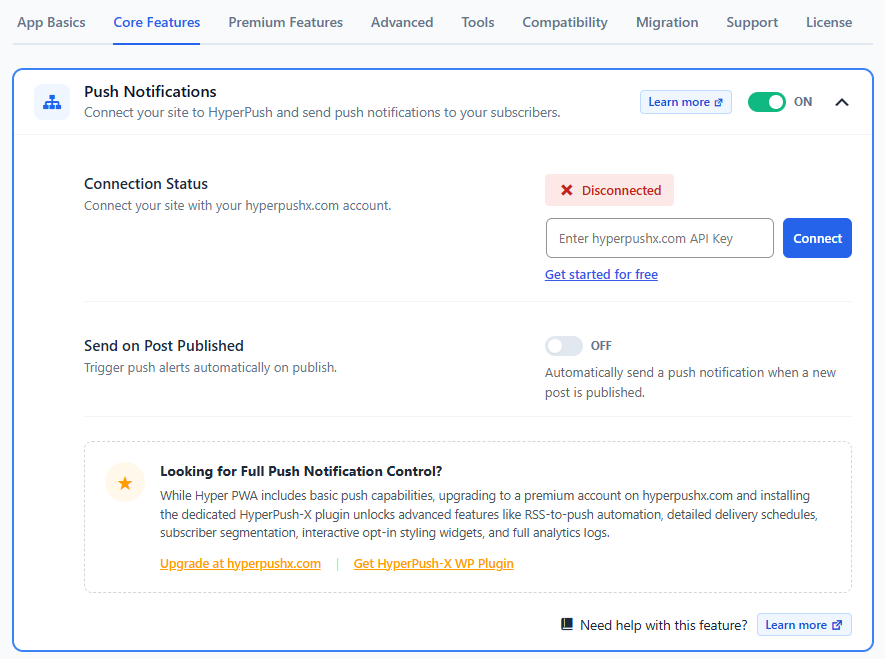Click the blue Connect button
885x659 pixels.
tap(817, 238)
